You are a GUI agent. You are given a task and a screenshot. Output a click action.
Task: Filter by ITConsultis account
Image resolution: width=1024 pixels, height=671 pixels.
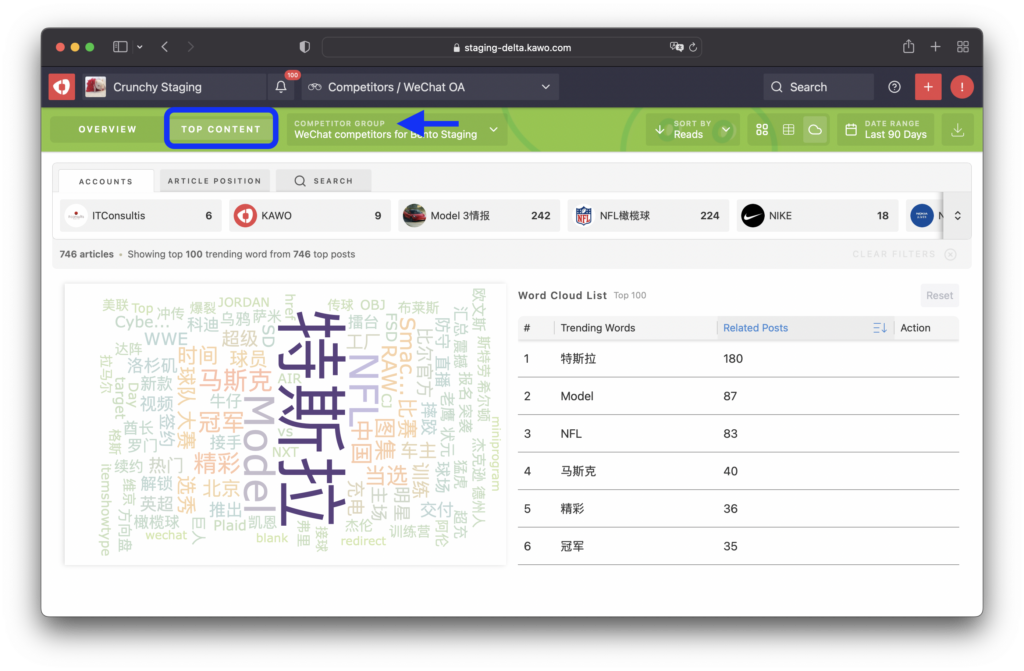(x=140, y=216)
